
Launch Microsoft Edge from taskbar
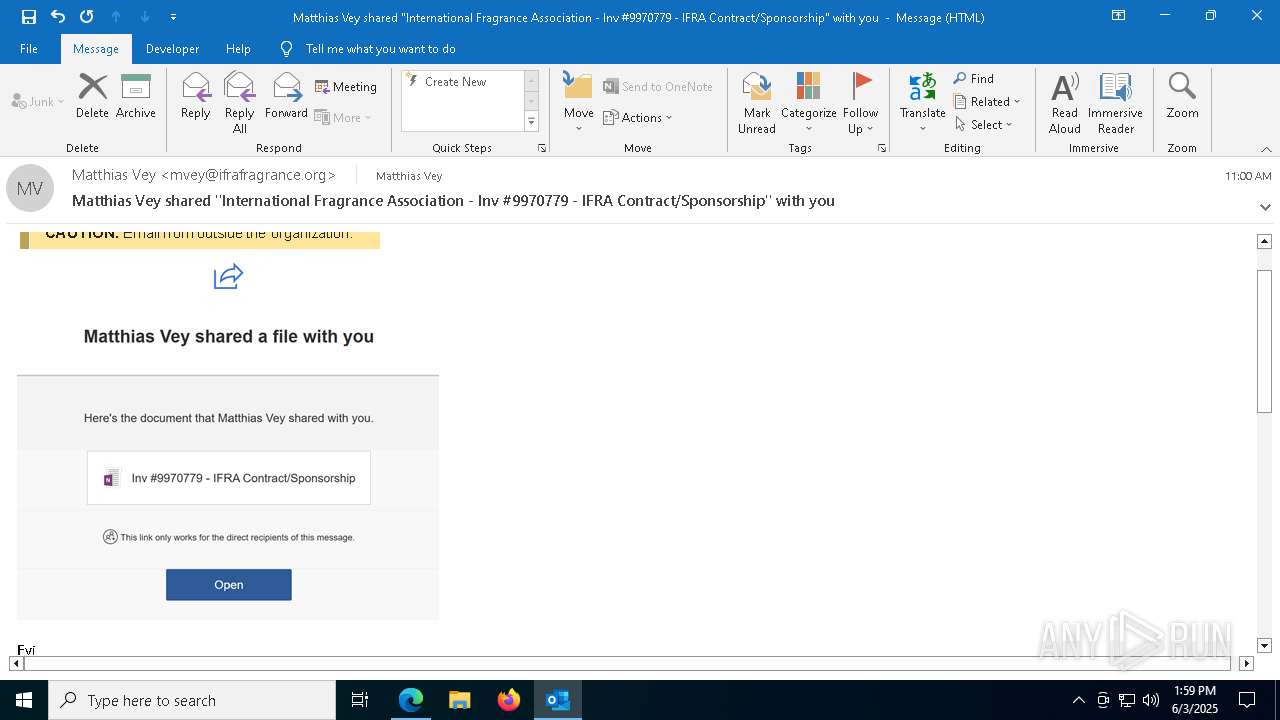411,700
